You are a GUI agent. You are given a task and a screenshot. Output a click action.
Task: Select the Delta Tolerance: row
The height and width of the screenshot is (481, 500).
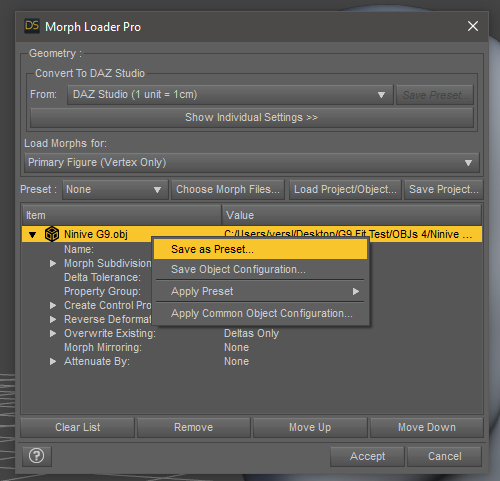click(102, 277)
